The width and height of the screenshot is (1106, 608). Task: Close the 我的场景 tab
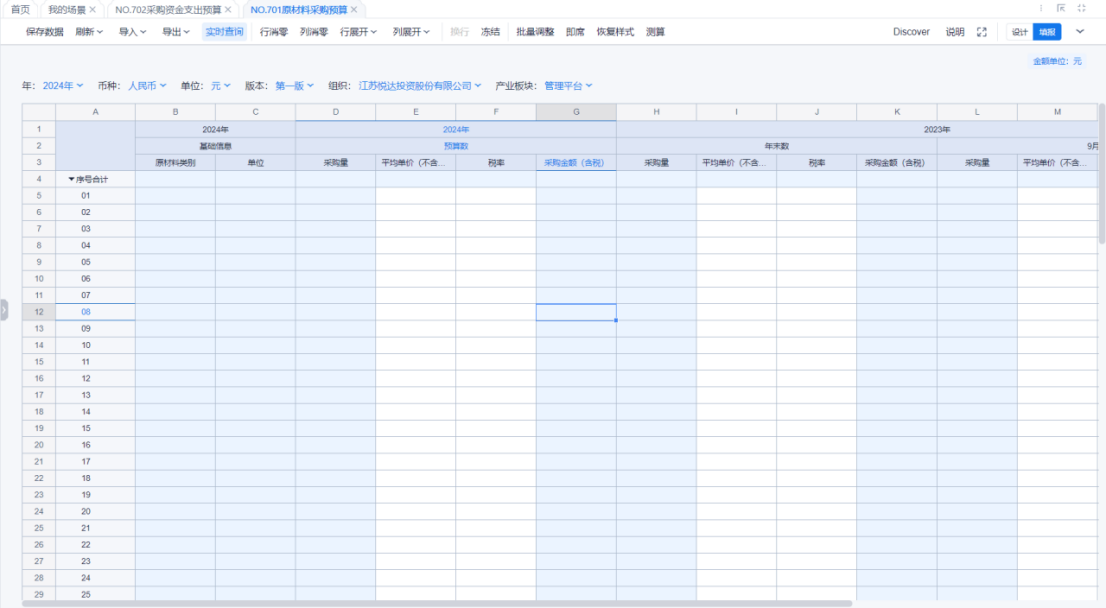[x=93, y=10]
